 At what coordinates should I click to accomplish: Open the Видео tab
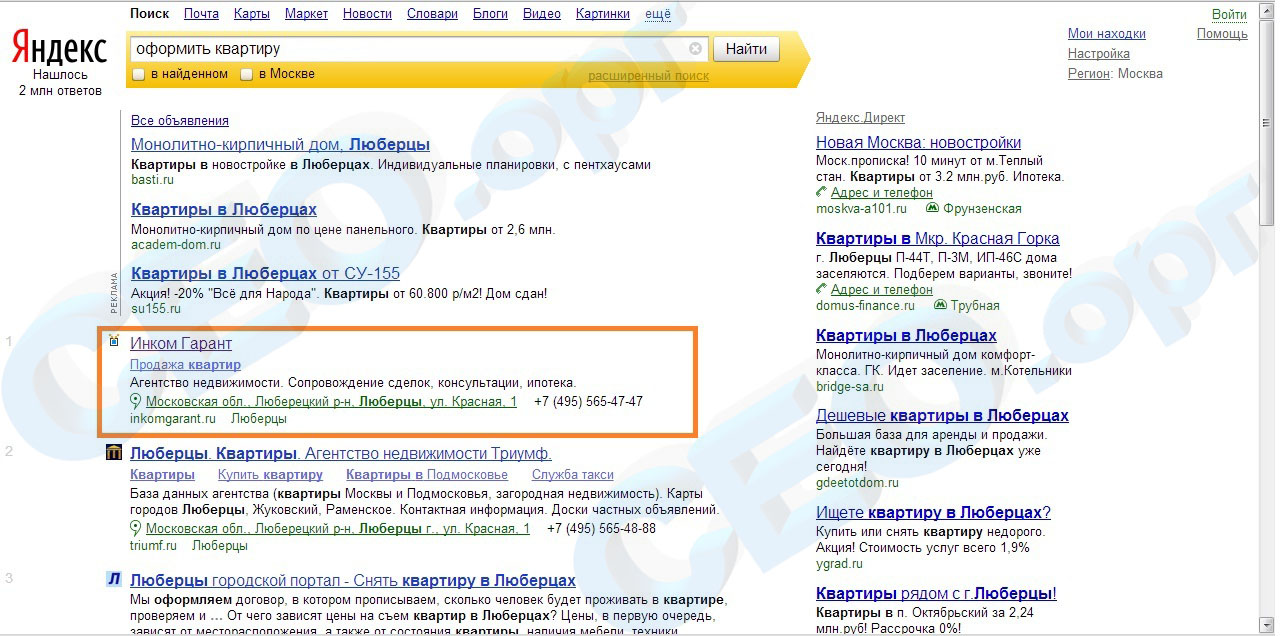click(542, 14)
